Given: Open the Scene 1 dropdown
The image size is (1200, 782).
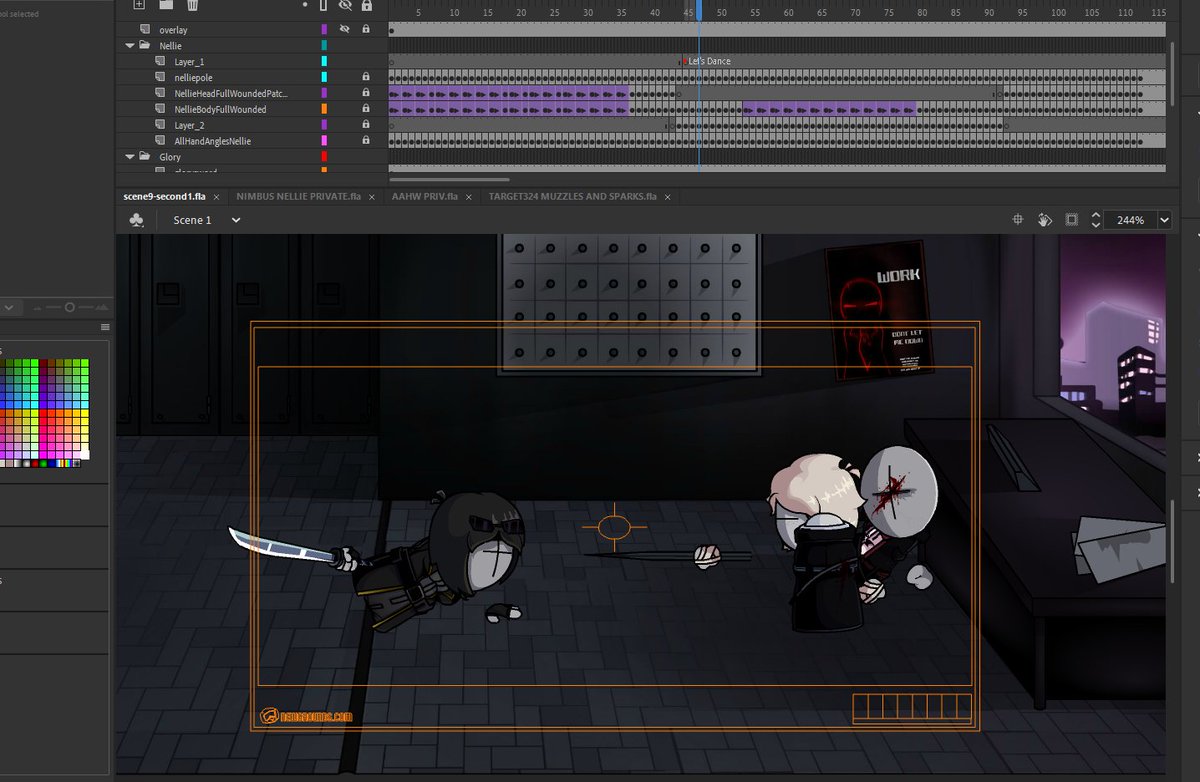Looking at the screenshot, I should (236, 220).
